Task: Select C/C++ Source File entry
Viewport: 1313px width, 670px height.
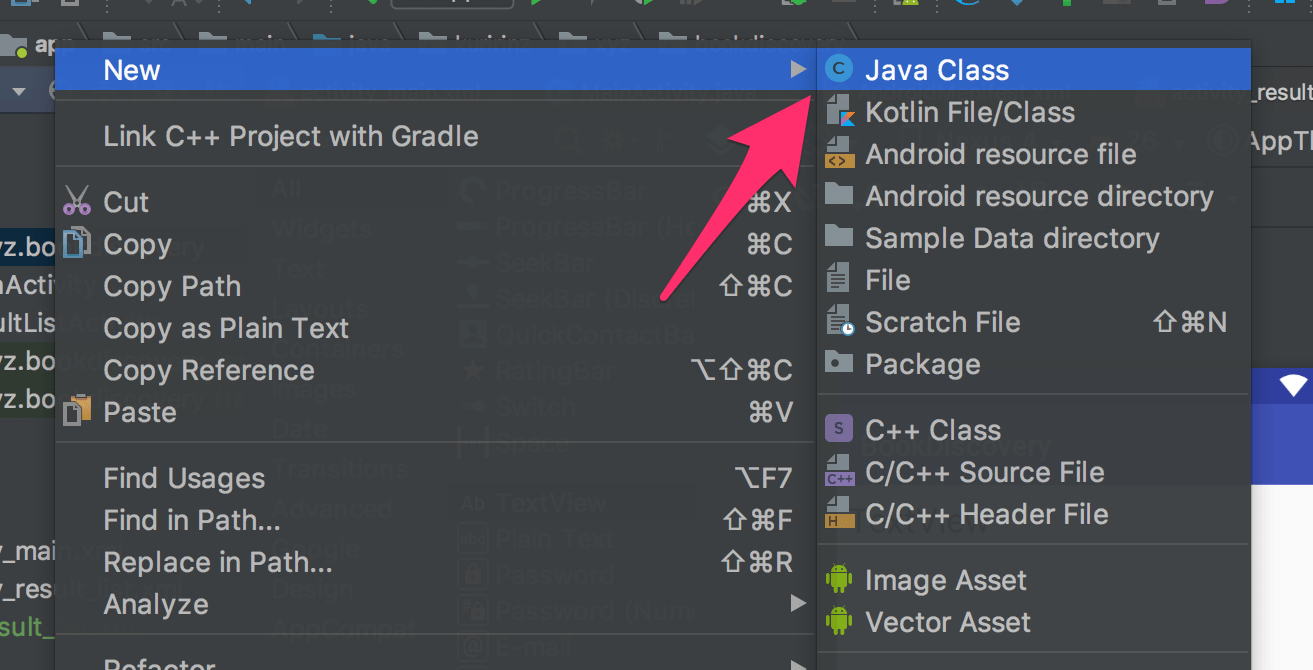Action: point(984,472)
